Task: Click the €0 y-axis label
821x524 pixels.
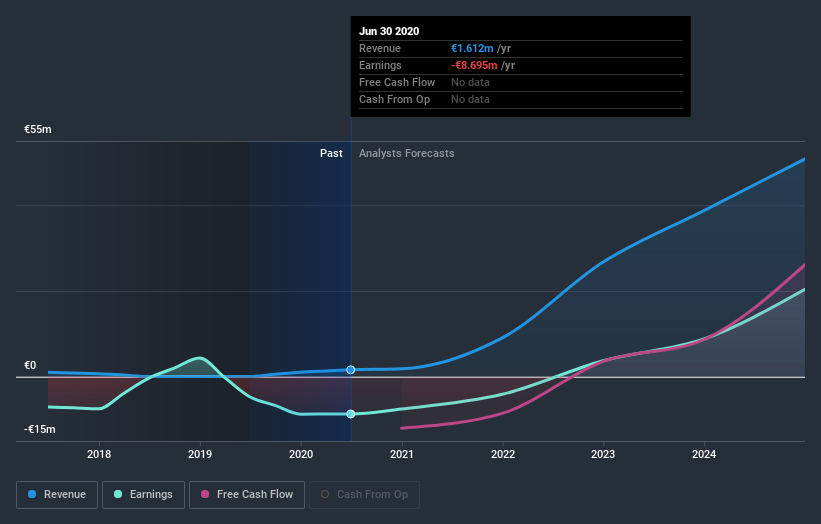Action: pyautogui.click(x=30, y=365)
